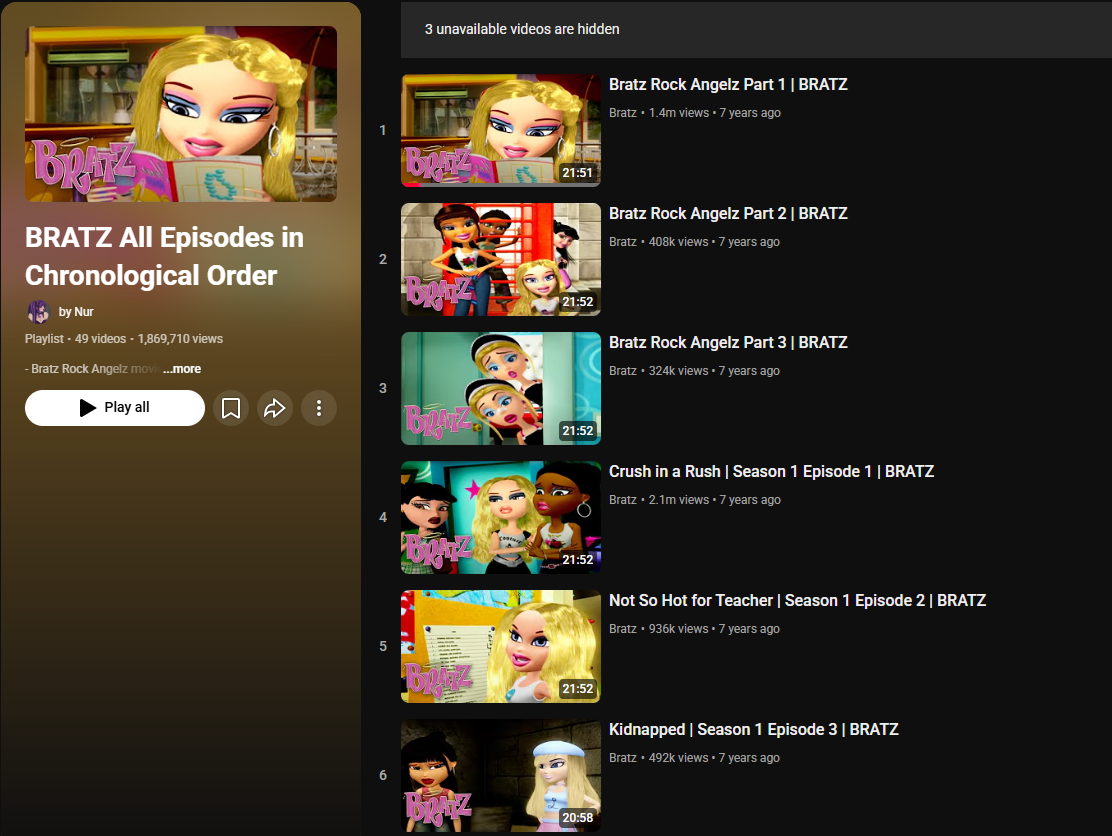Open the by Nur channel link
The height and width of the screenshot is (836, 1112).
(x=76, y=312)
